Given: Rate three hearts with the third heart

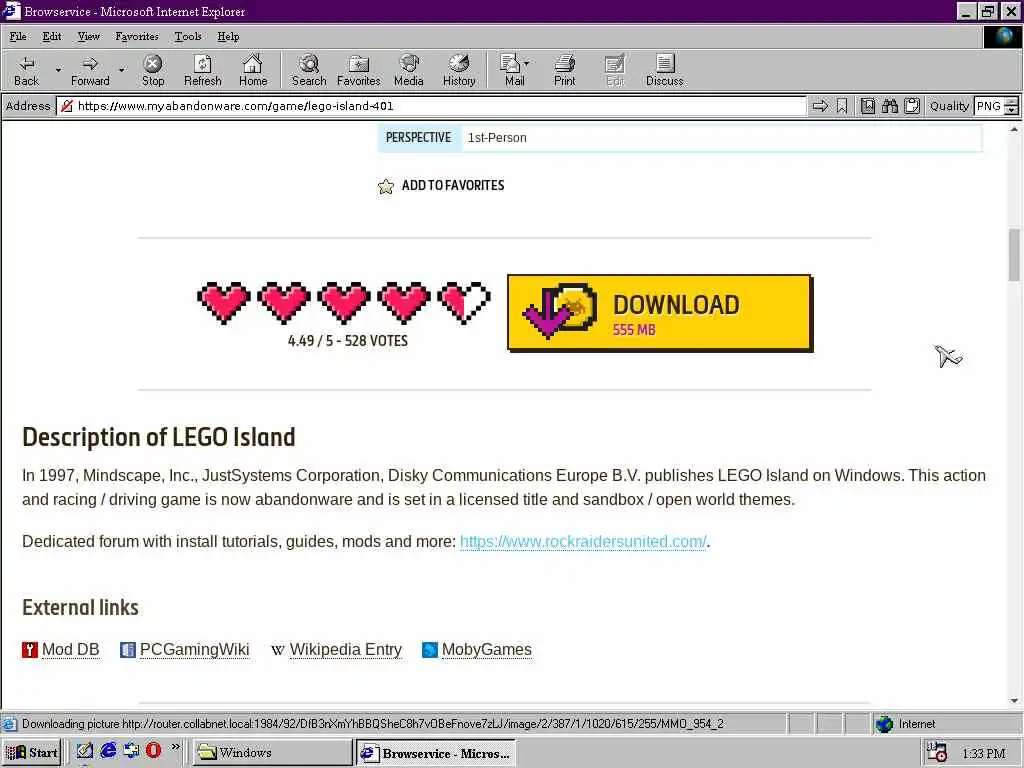Looking at the screenshot, I should (x=344, y=302).
